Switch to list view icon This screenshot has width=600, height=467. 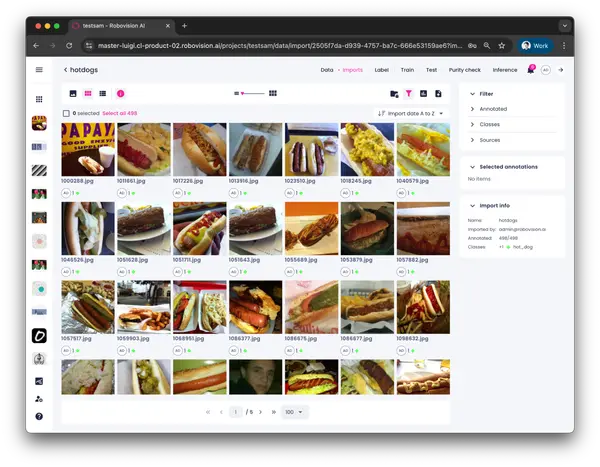pyautogui.click(x=103, y=93)
